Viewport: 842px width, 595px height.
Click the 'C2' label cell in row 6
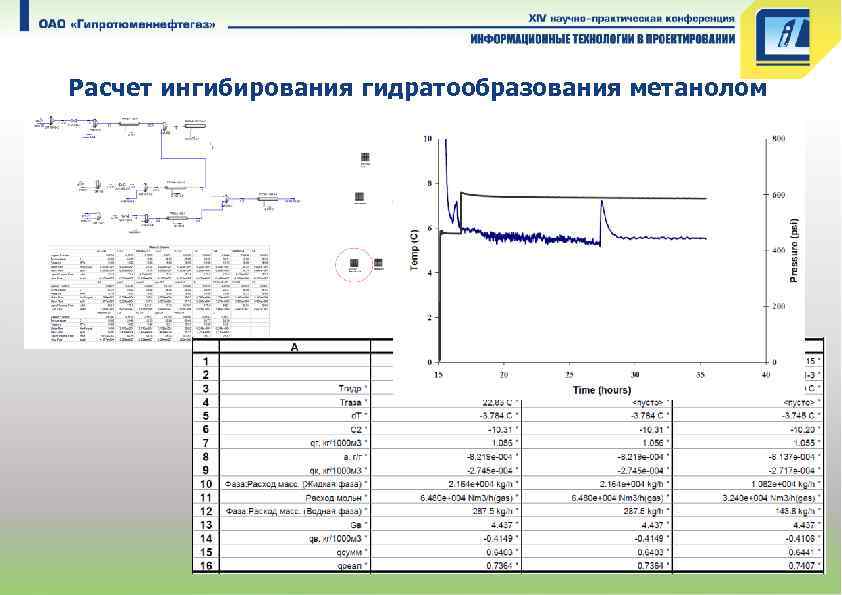295,429
